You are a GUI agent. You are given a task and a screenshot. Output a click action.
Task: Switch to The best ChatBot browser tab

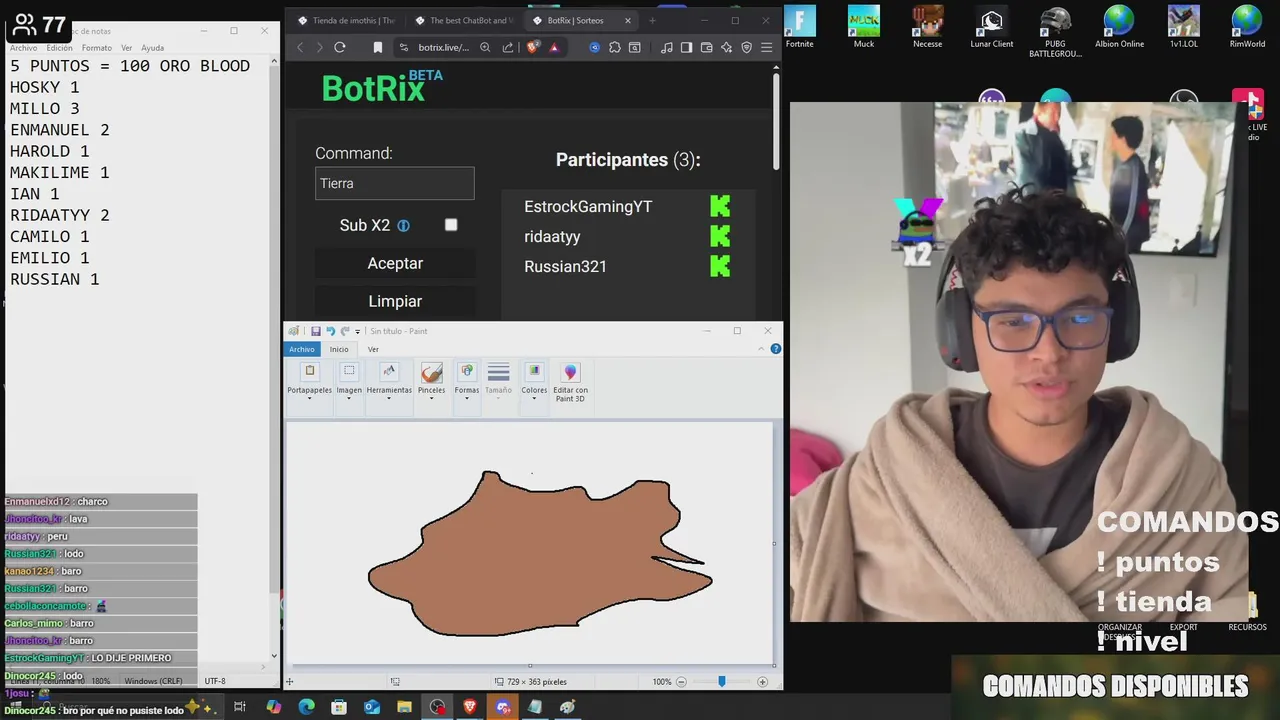pyautogui.click(x=464, y=20)
